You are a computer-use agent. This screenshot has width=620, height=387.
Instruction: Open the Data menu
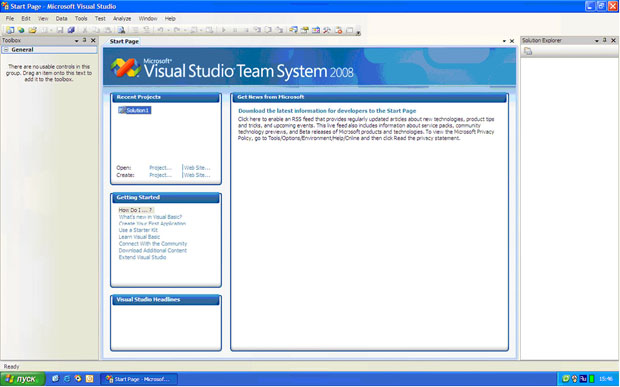[x=61, y=19]
